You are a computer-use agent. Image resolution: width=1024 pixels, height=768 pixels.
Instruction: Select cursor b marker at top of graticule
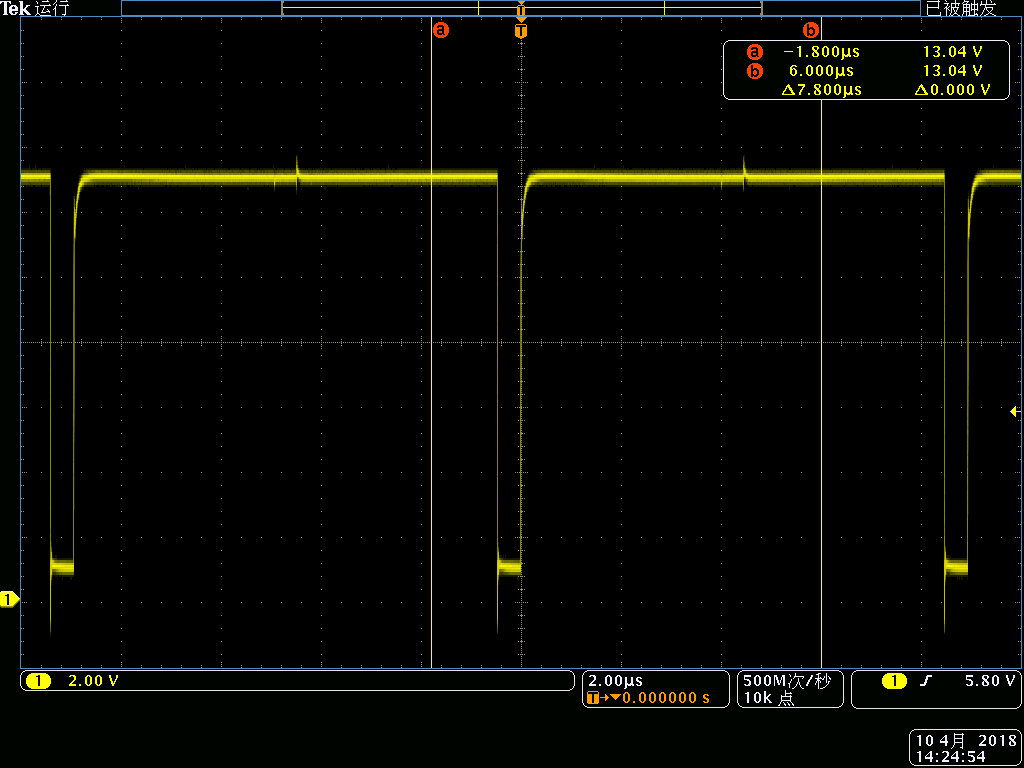[810, 30]
